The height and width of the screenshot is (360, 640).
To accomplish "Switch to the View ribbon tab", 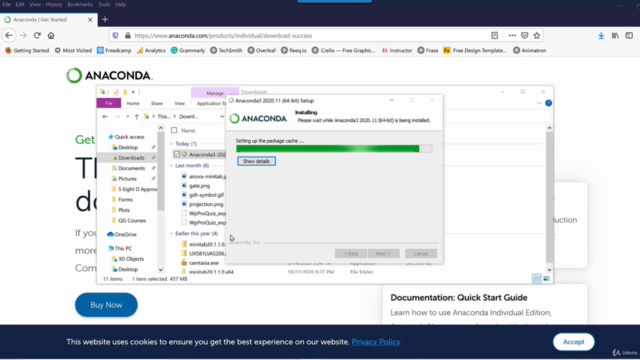I will [179, 103].
